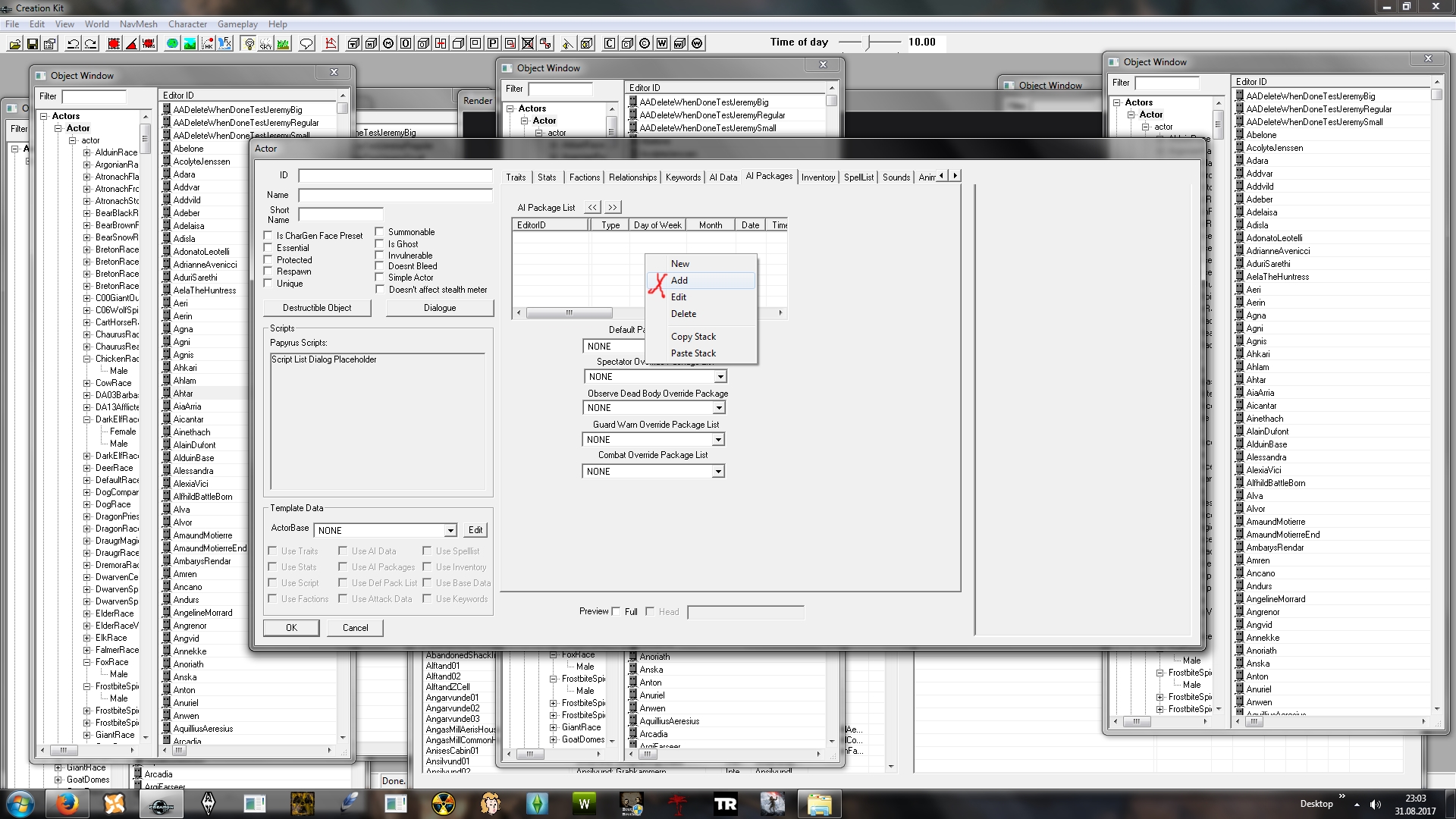The width and height of the screenshot is (1456, 819).
Task: Tick the Unique checkbox
Action: pos(268,284)
